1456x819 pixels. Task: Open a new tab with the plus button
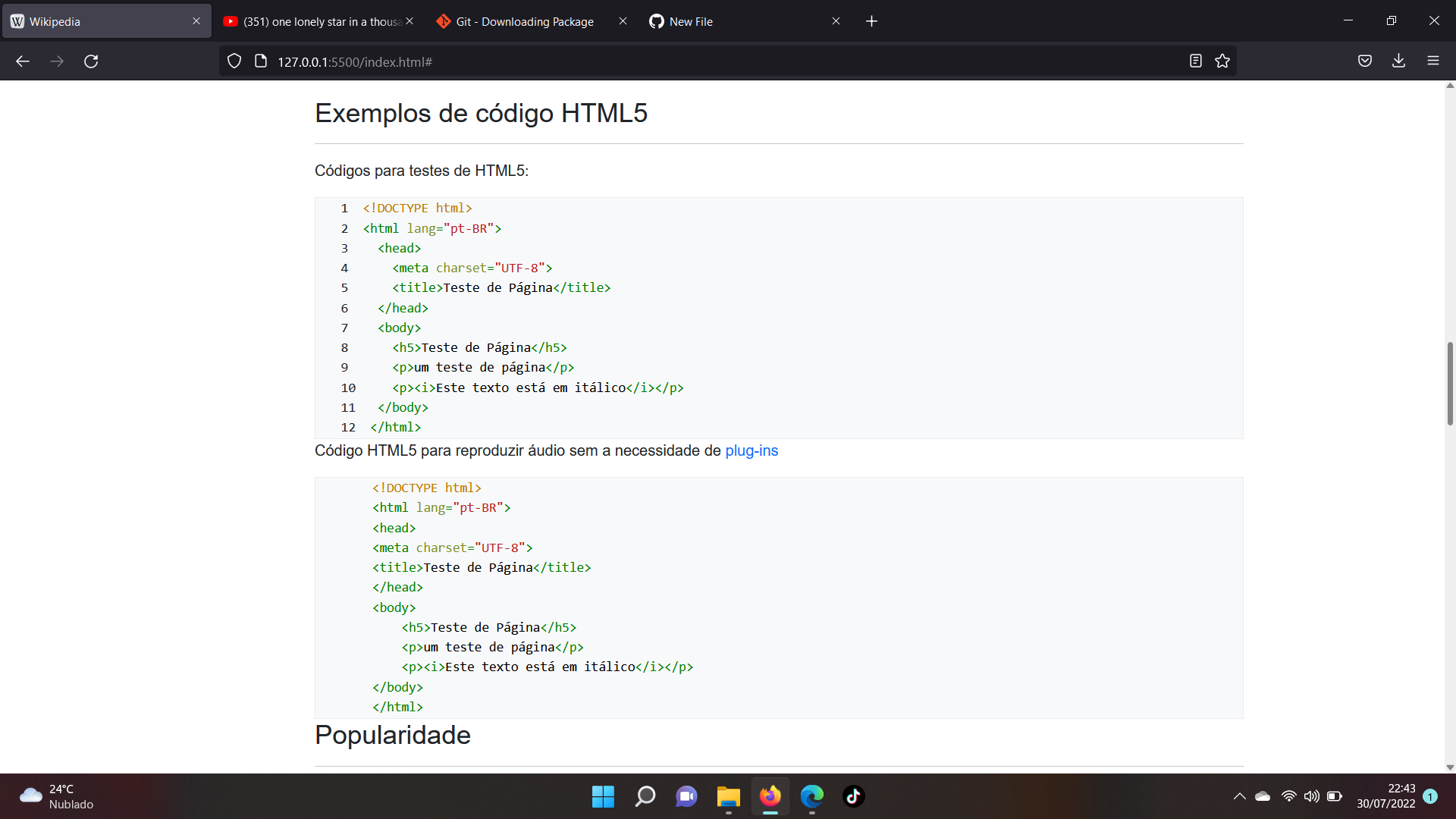pyautogui.click(x=871, y=21)
